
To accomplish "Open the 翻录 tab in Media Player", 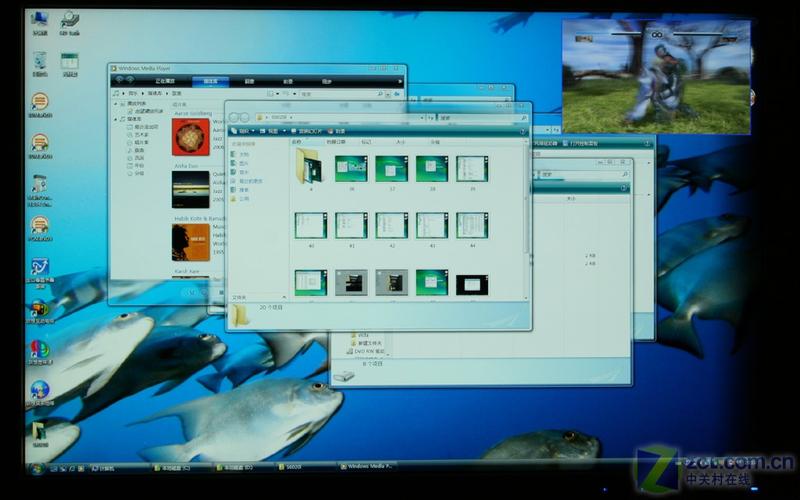I will (249, 81).
